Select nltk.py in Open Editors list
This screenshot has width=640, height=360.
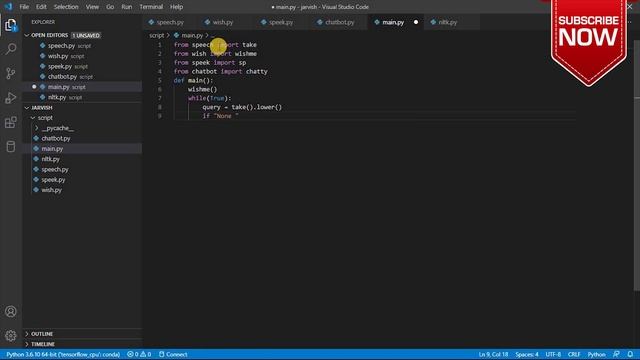click(x=82, y=97)
